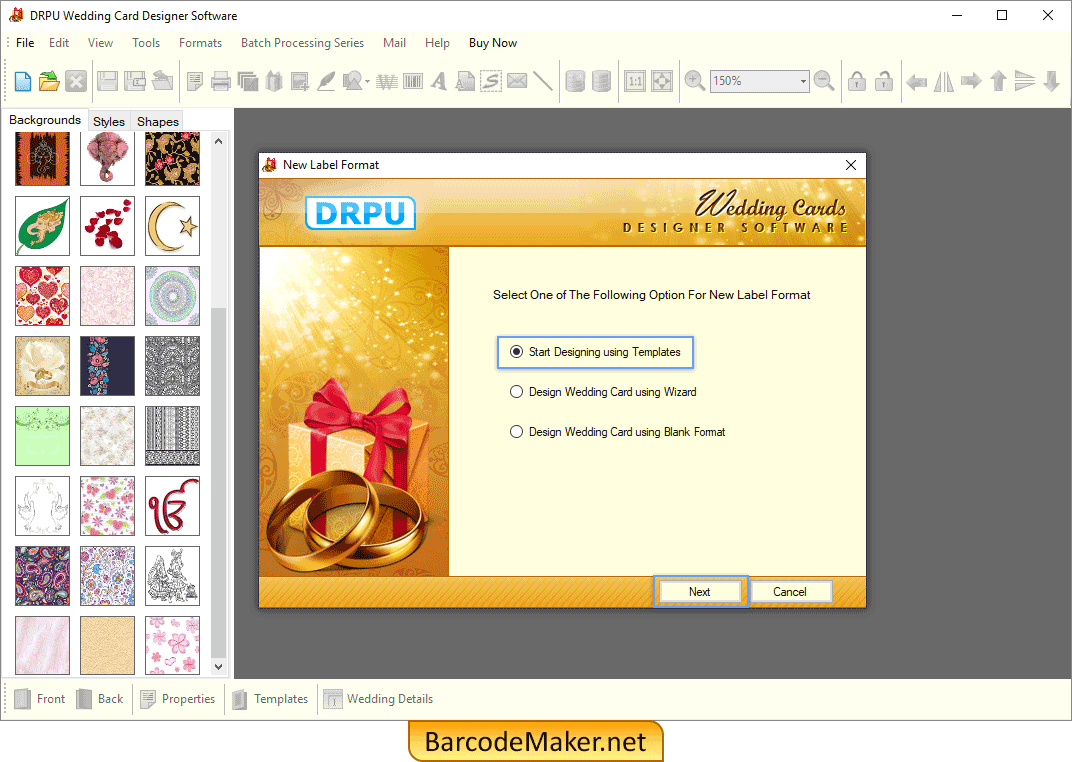This screenshot has height=762, width=1072.
Task: Open the File menu
Action: [x=25, y=43]
